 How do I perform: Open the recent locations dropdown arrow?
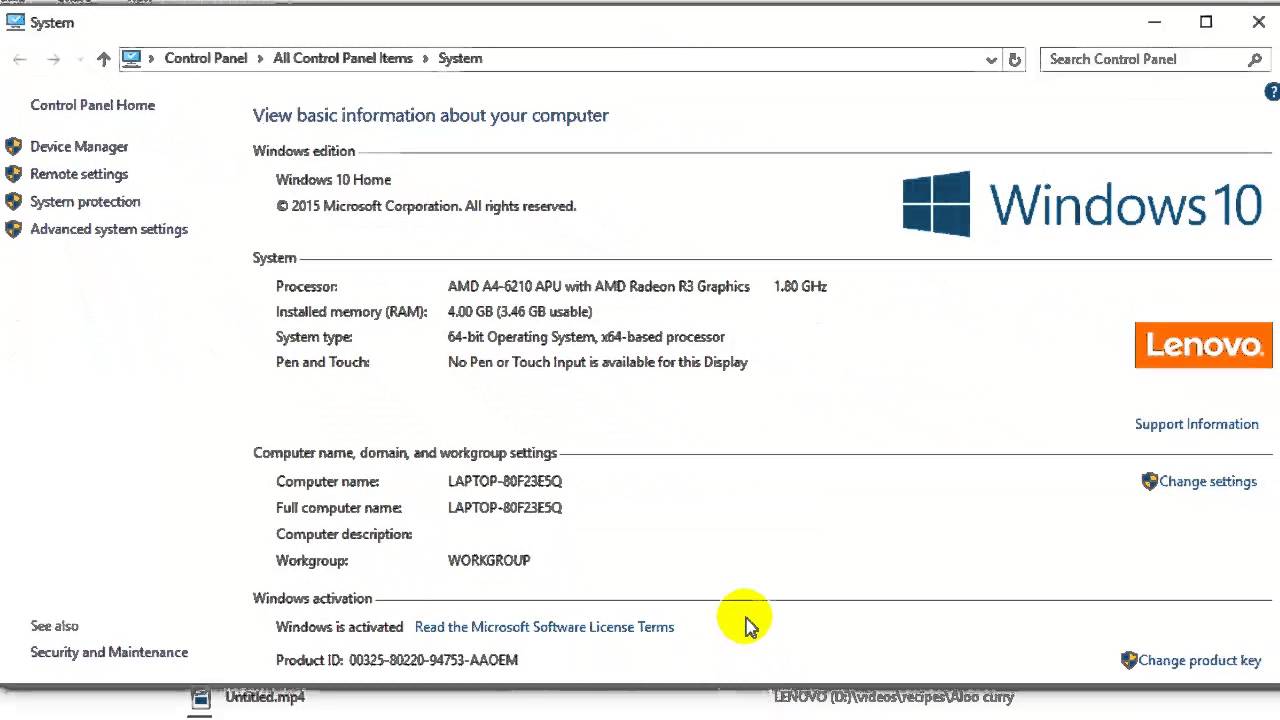pos(79,59)
